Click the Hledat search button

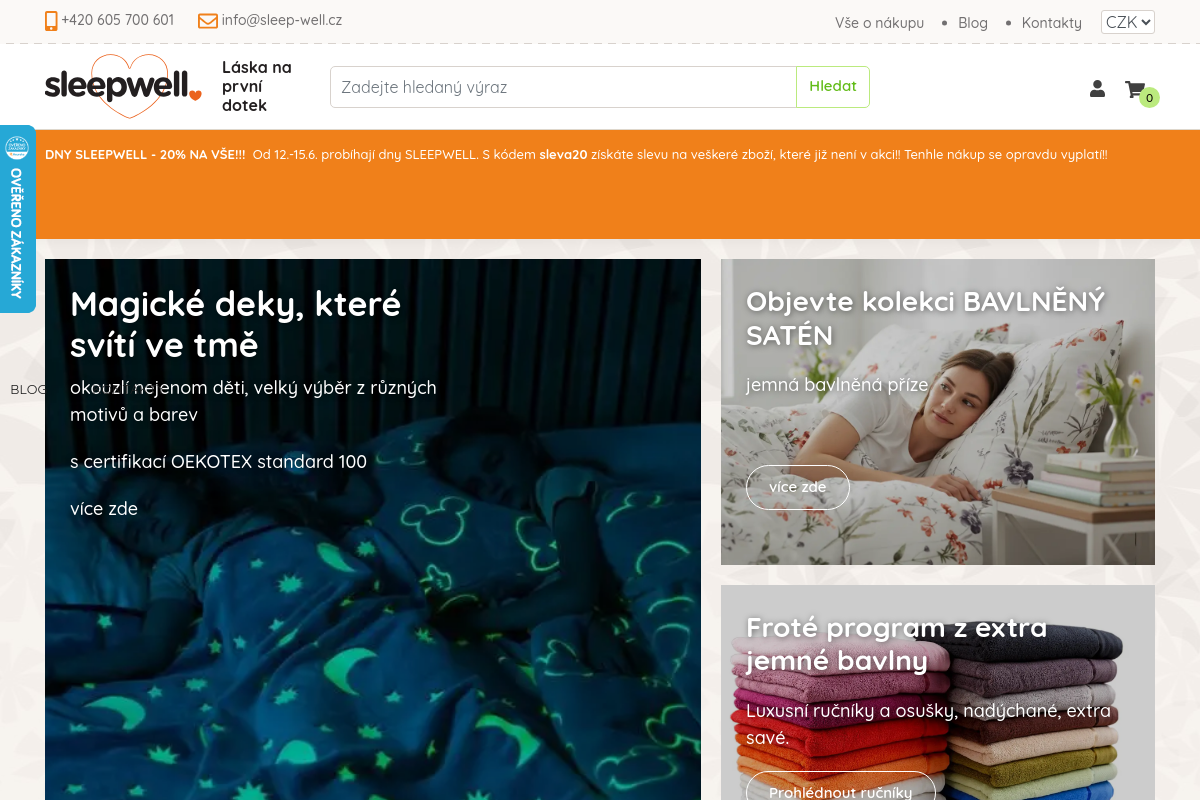click(x=833, y=87)
